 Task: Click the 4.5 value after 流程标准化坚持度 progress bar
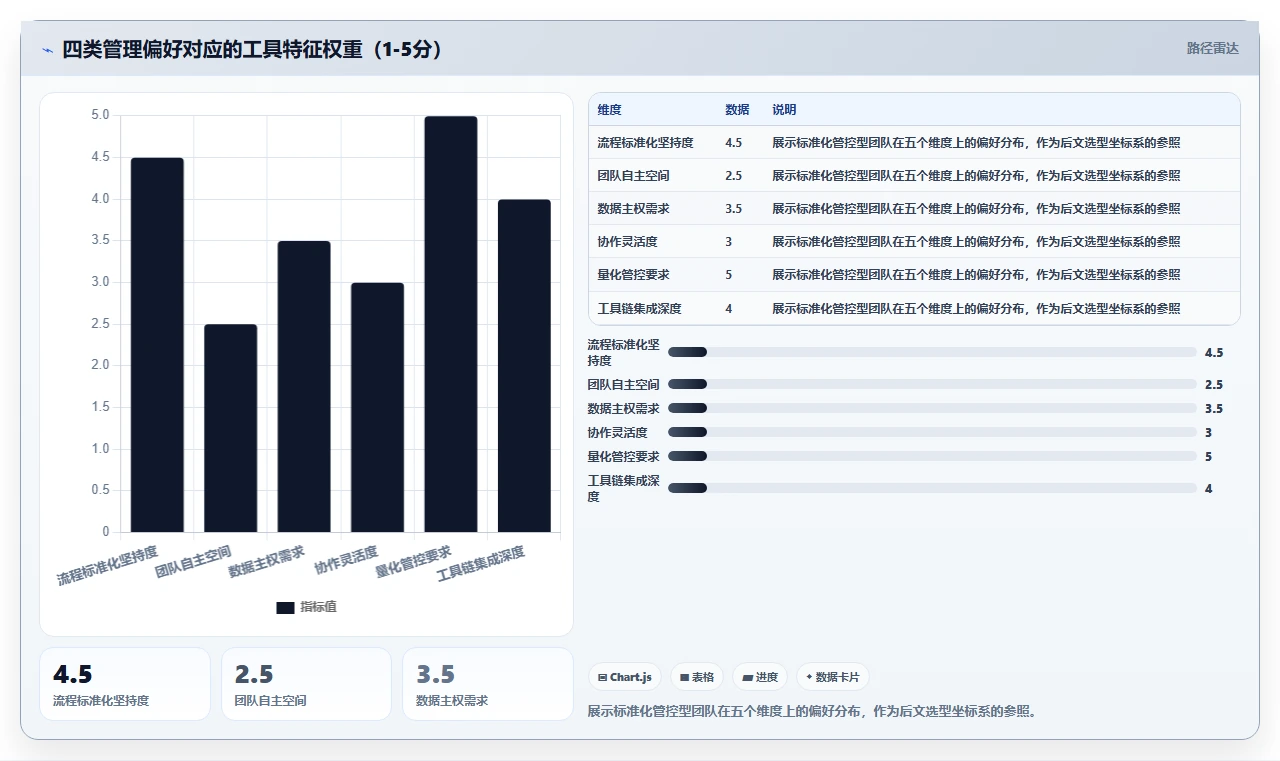pos(1214,352)
